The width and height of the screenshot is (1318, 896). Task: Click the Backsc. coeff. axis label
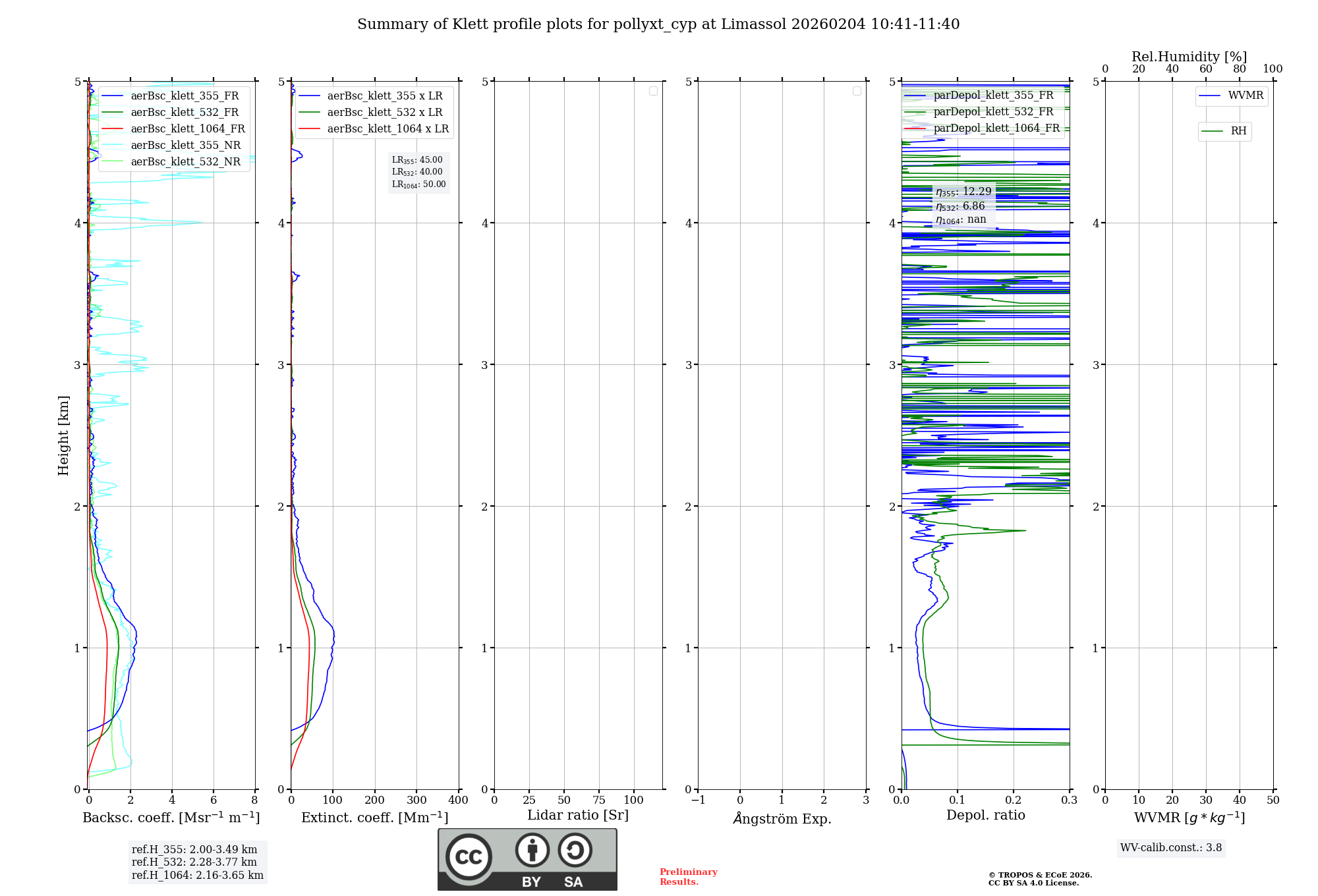pyautogui.click(x=171, y=818)
